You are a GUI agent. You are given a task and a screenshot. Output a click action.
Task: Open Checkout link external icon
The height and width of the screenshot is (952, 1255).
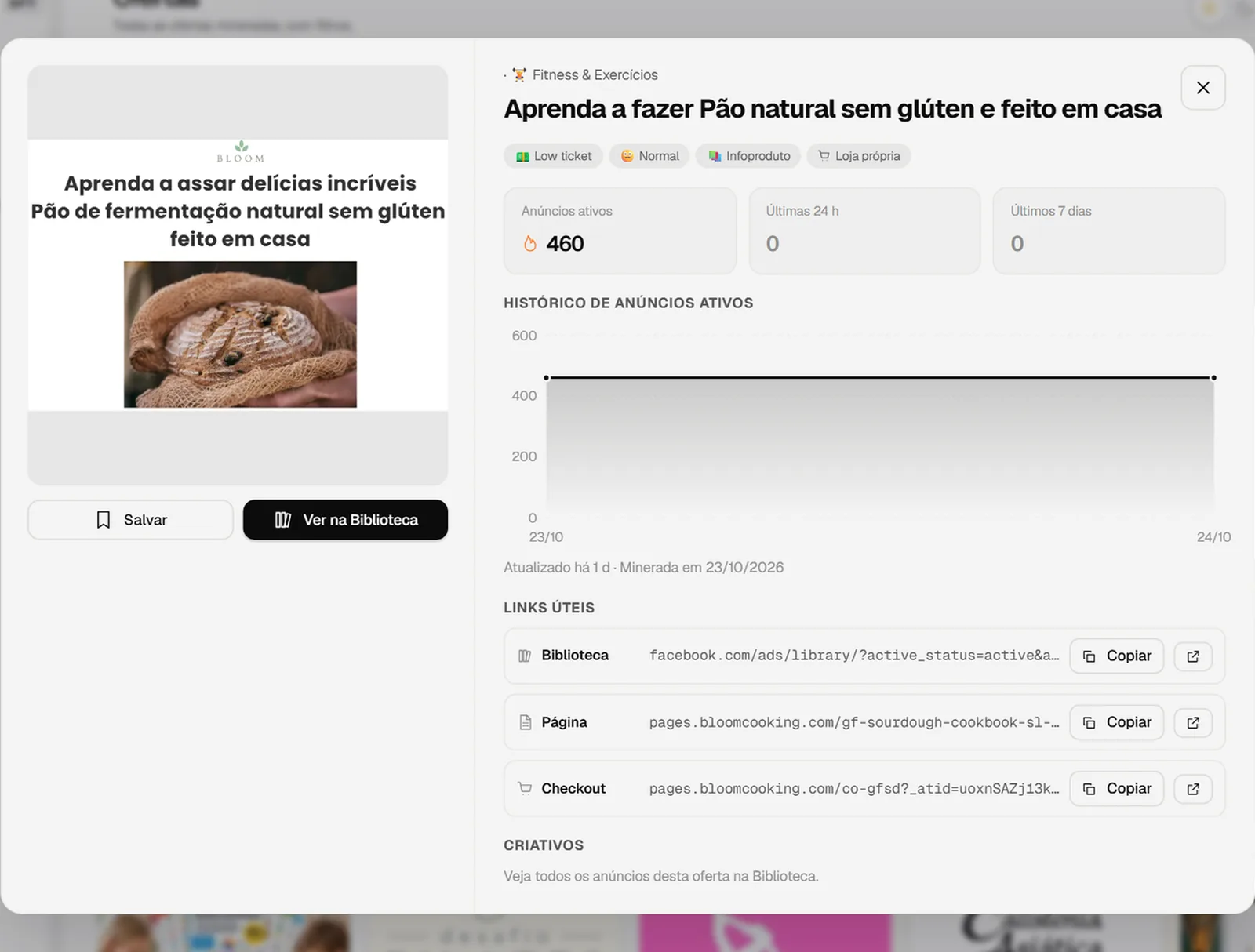point(1193,789)
